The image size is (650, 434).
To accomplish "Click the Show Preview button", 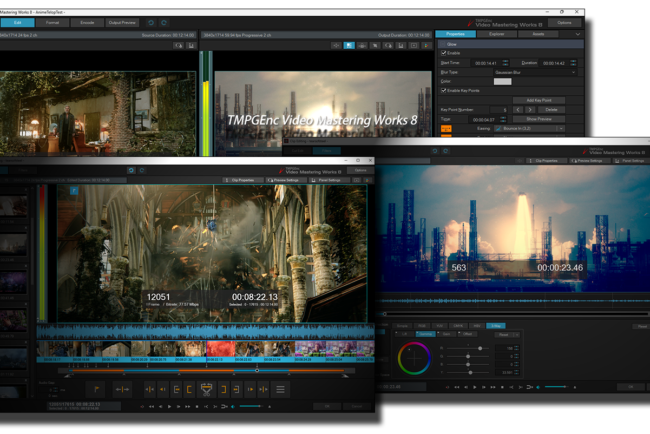I will coord(538,119).
